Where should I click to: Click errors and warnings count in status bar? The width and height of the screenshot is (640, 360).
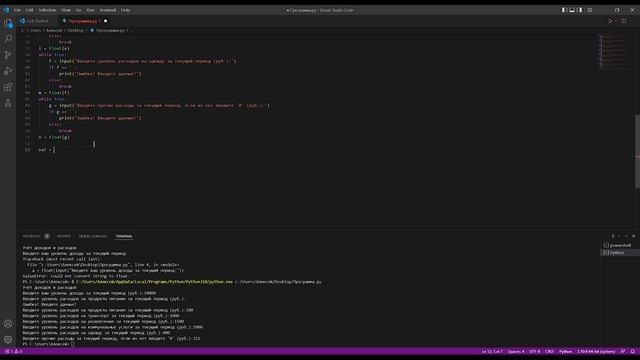(x=13, y=351)
